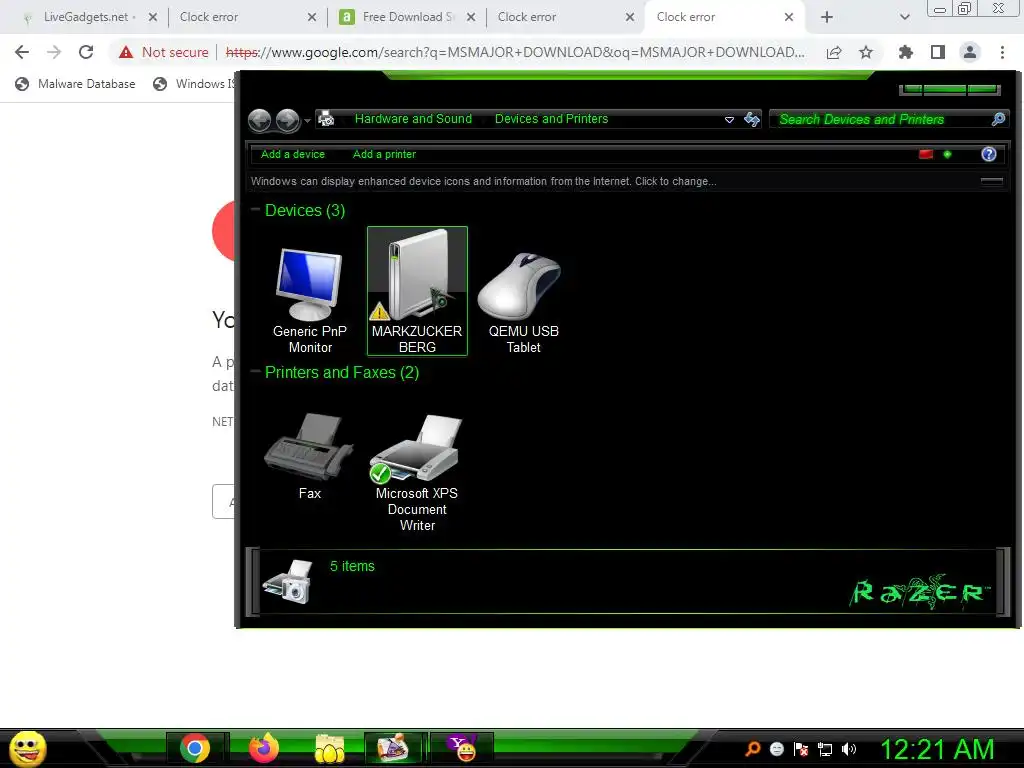1024x768 pixels.
Task: Open Chrome three-dot menu
Action: 1002,52
